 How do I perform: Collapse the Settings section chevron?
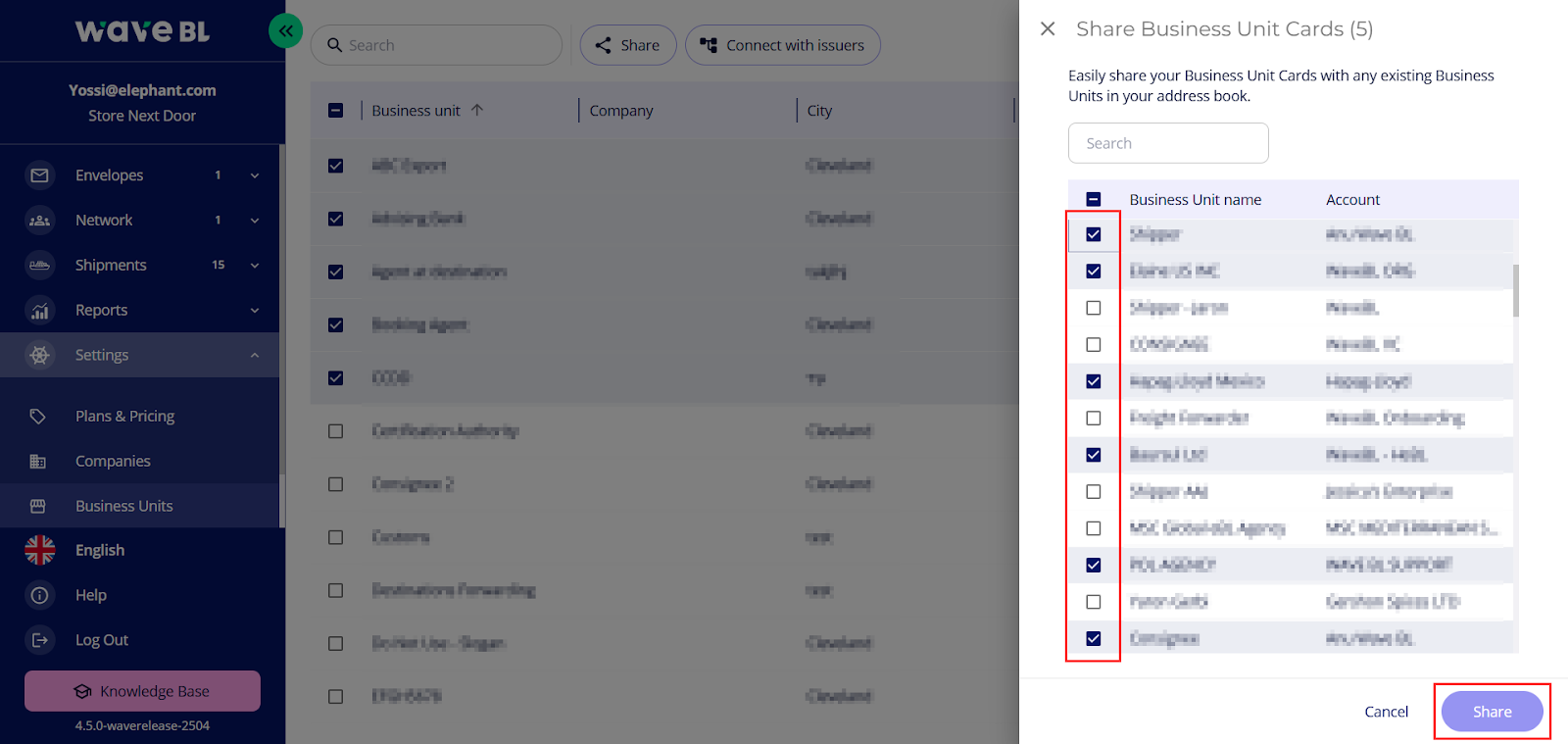pyautogui.click(x=255, y=355)
